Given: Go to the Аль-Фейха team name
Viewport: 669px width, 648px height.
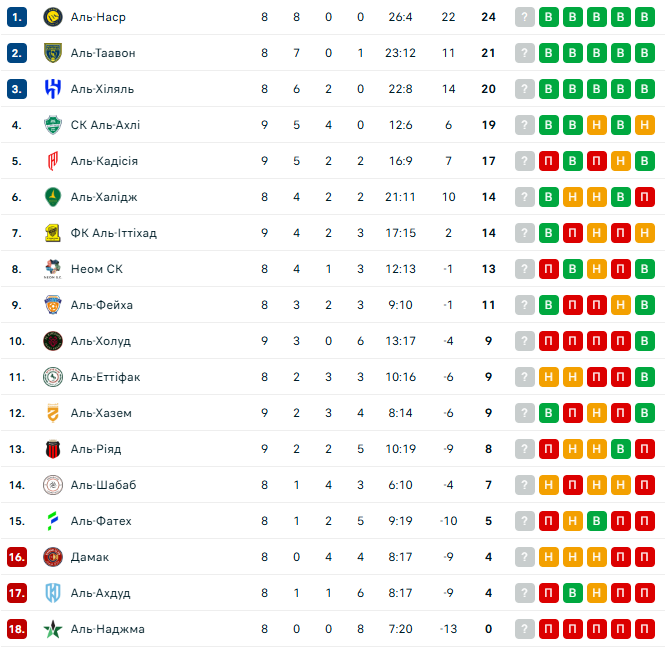Looking at the screenshot, I should point(102,305).
